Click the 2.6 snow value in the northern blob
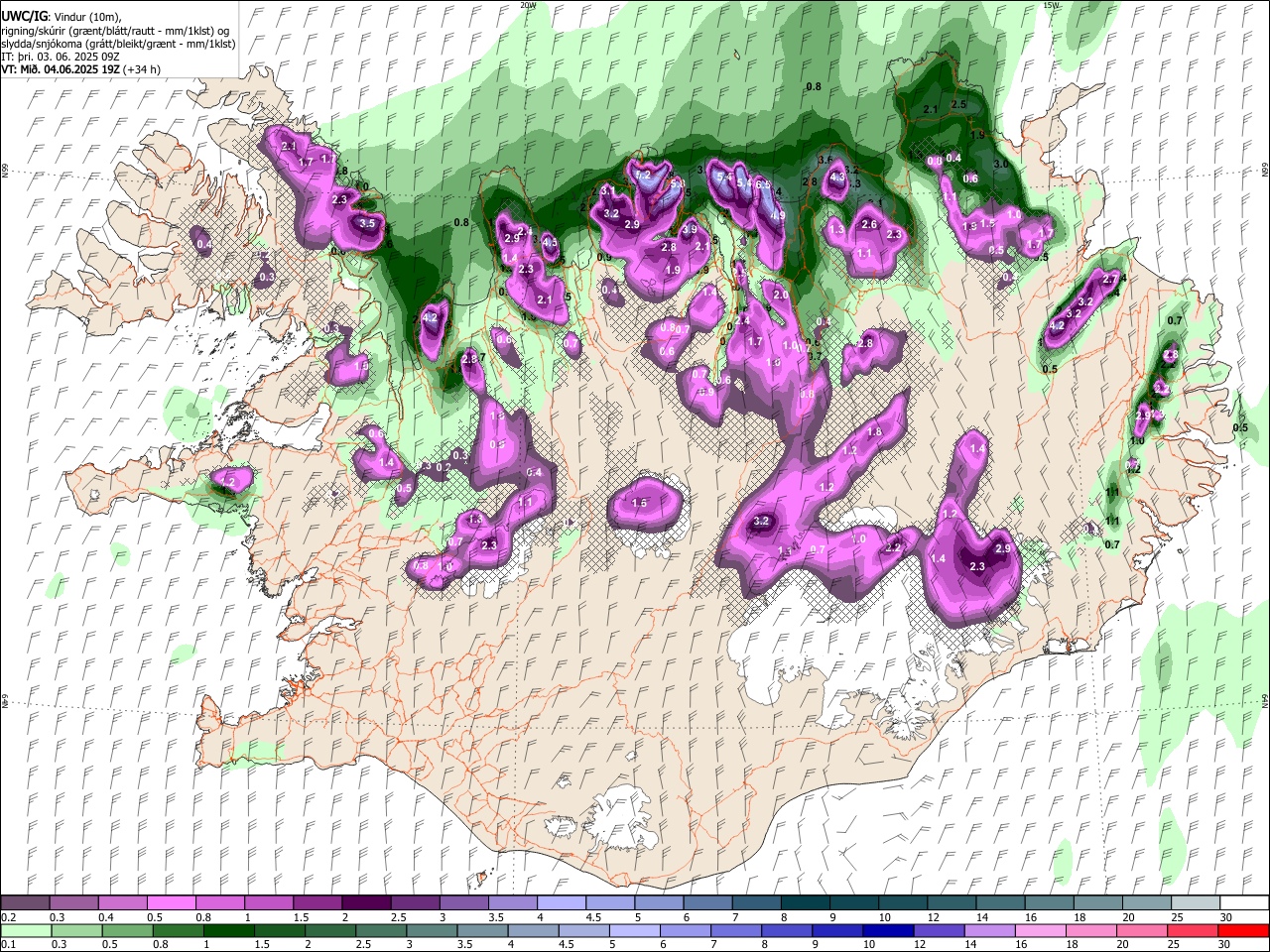 869,225
